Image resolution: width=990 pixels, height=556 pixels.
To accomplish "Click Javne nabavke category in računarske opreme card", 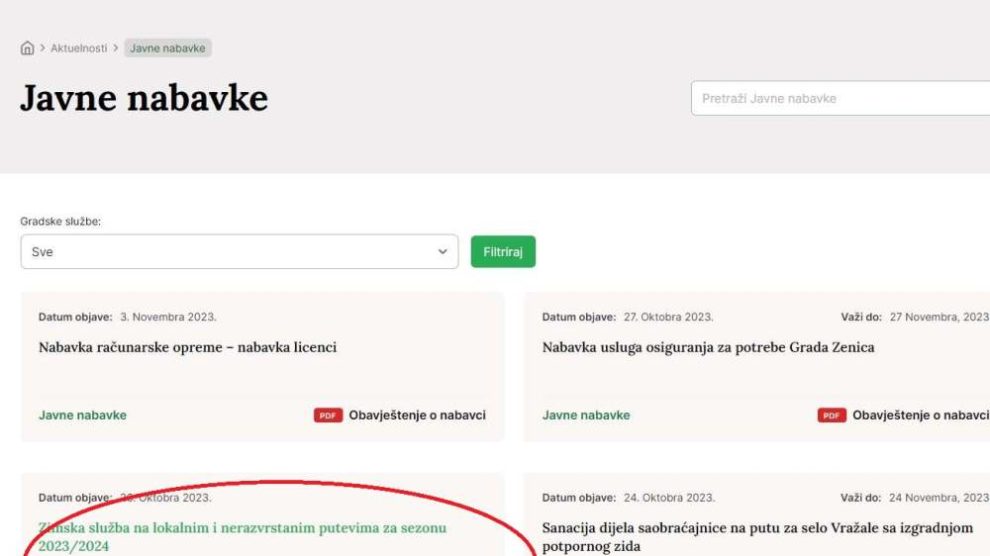I will point(82,415).
